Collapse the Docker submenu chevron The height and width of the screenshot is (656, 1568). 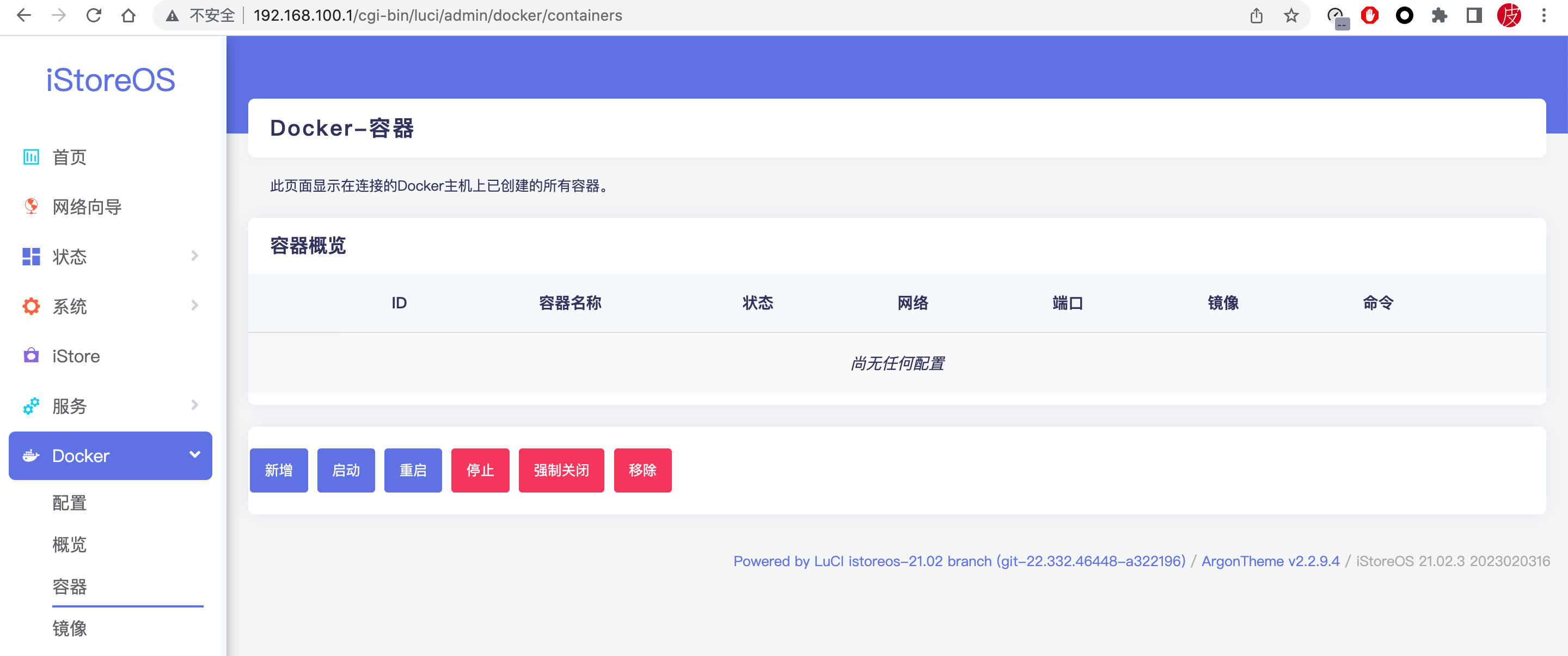click(195, 454)
